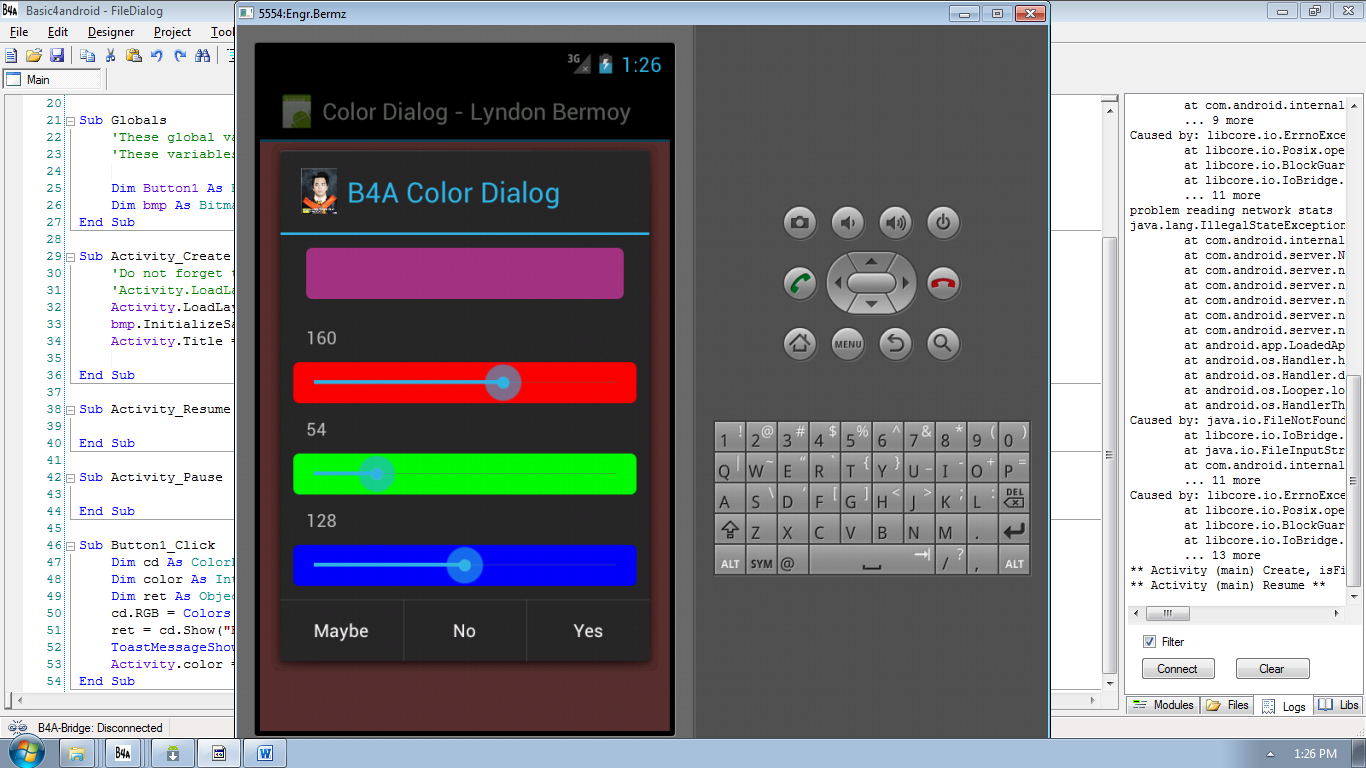Lower volume with emulator volume-down button
The image size is (1366, 768).
tap(847, 222)
